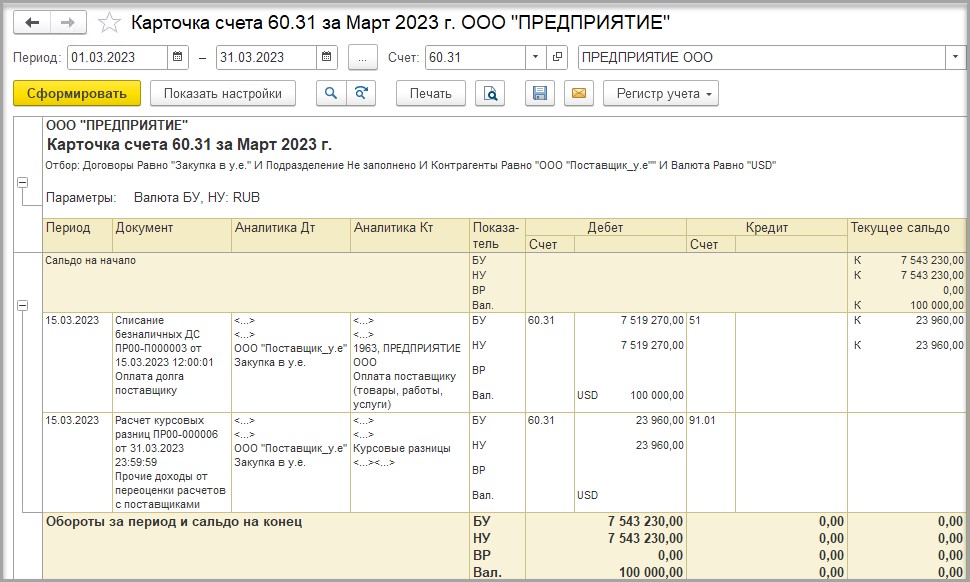Click the Сформировать button
Viewport: 970px width, 582px height.
[77, 94]
